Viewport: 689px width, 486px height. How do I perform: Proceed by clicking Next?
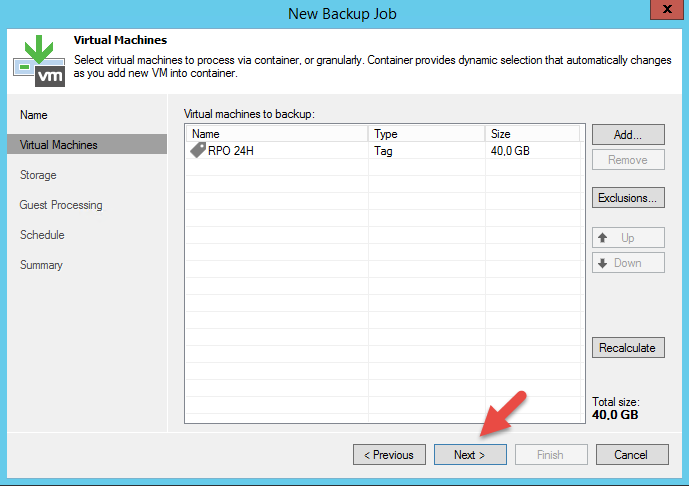click(470, 455)
